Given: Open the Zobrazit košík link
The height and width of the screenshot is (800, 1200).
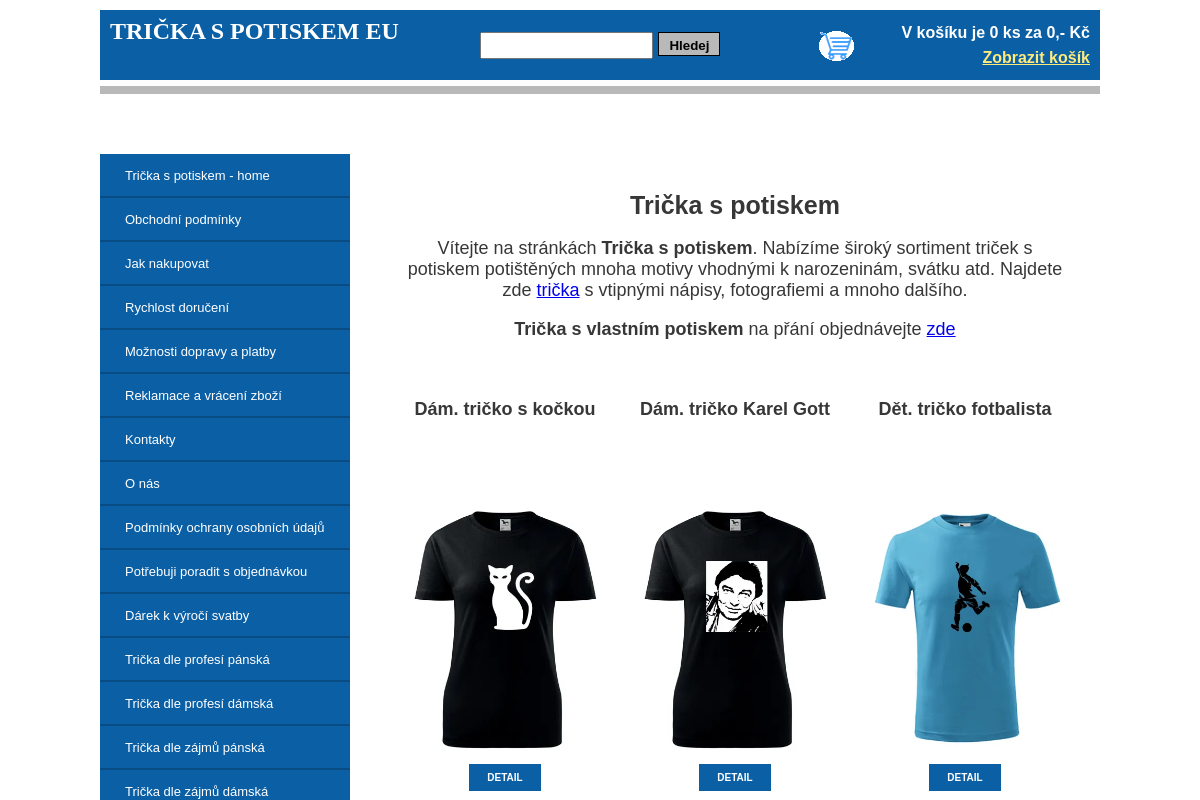Looking at the screenshot, I should (1036, 57).
